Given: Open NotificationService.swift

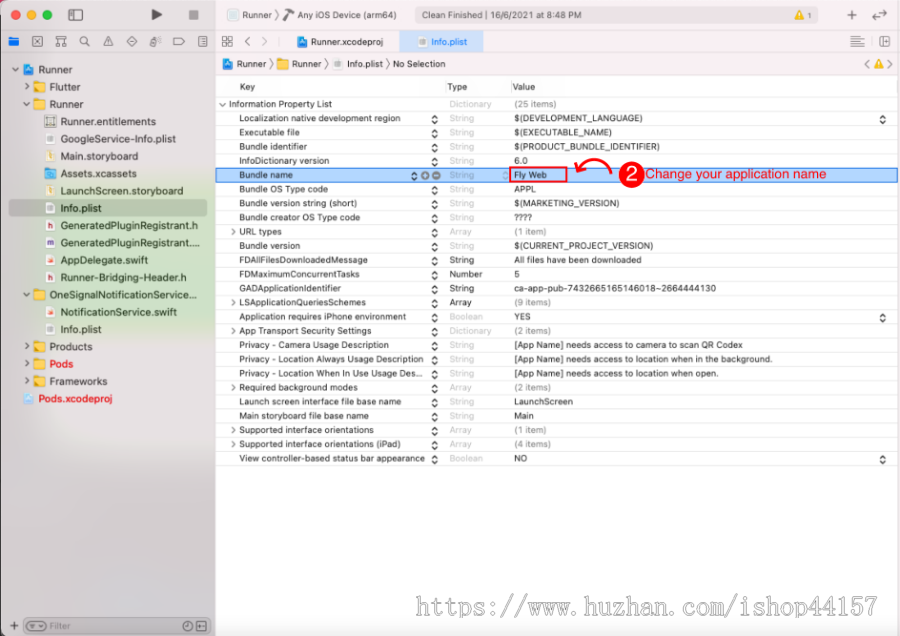Looking at the screenshot, I should click(118, 312).
